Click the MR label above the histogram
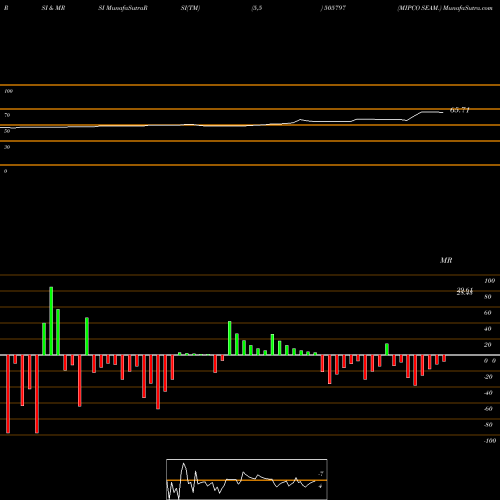The width and height of the screenshot is (500, 500). [446, 260]
